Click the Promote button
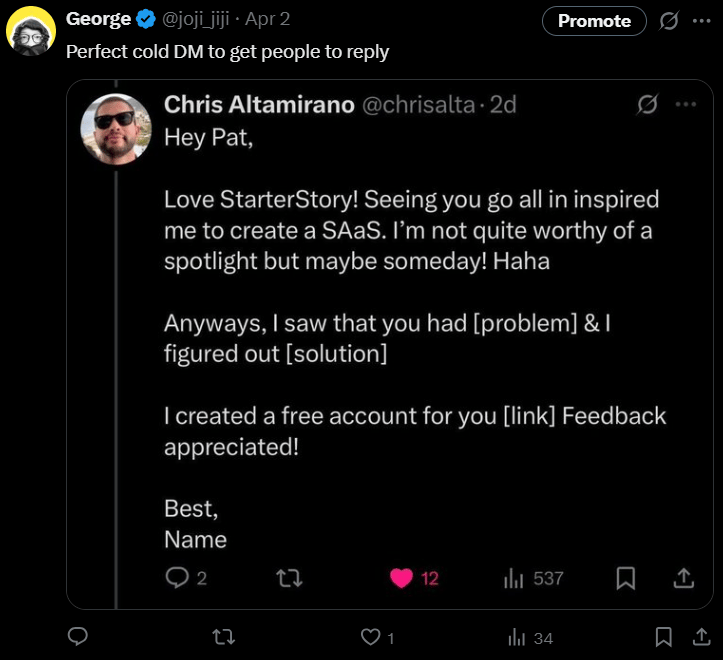The image size is (723, 660). (594, 21)
